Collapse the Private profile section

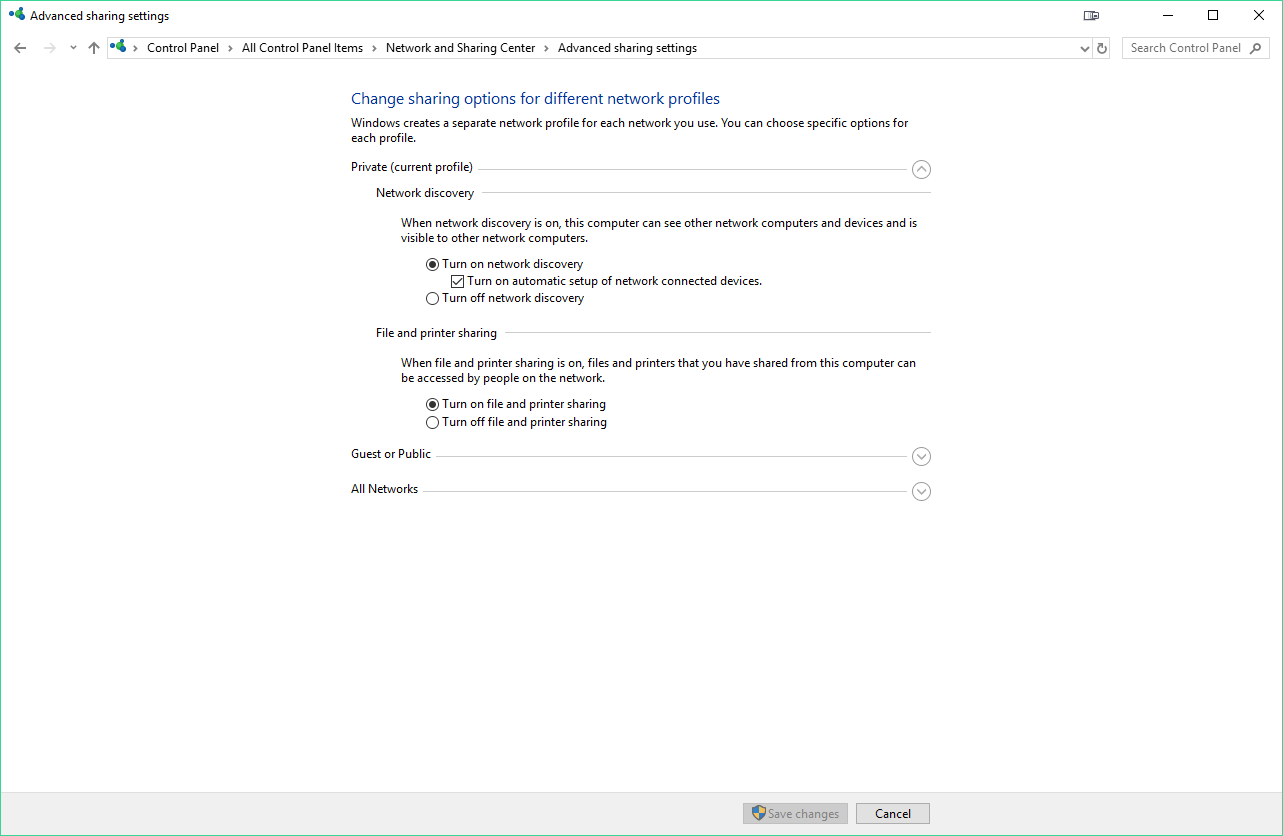coord(922,170)
